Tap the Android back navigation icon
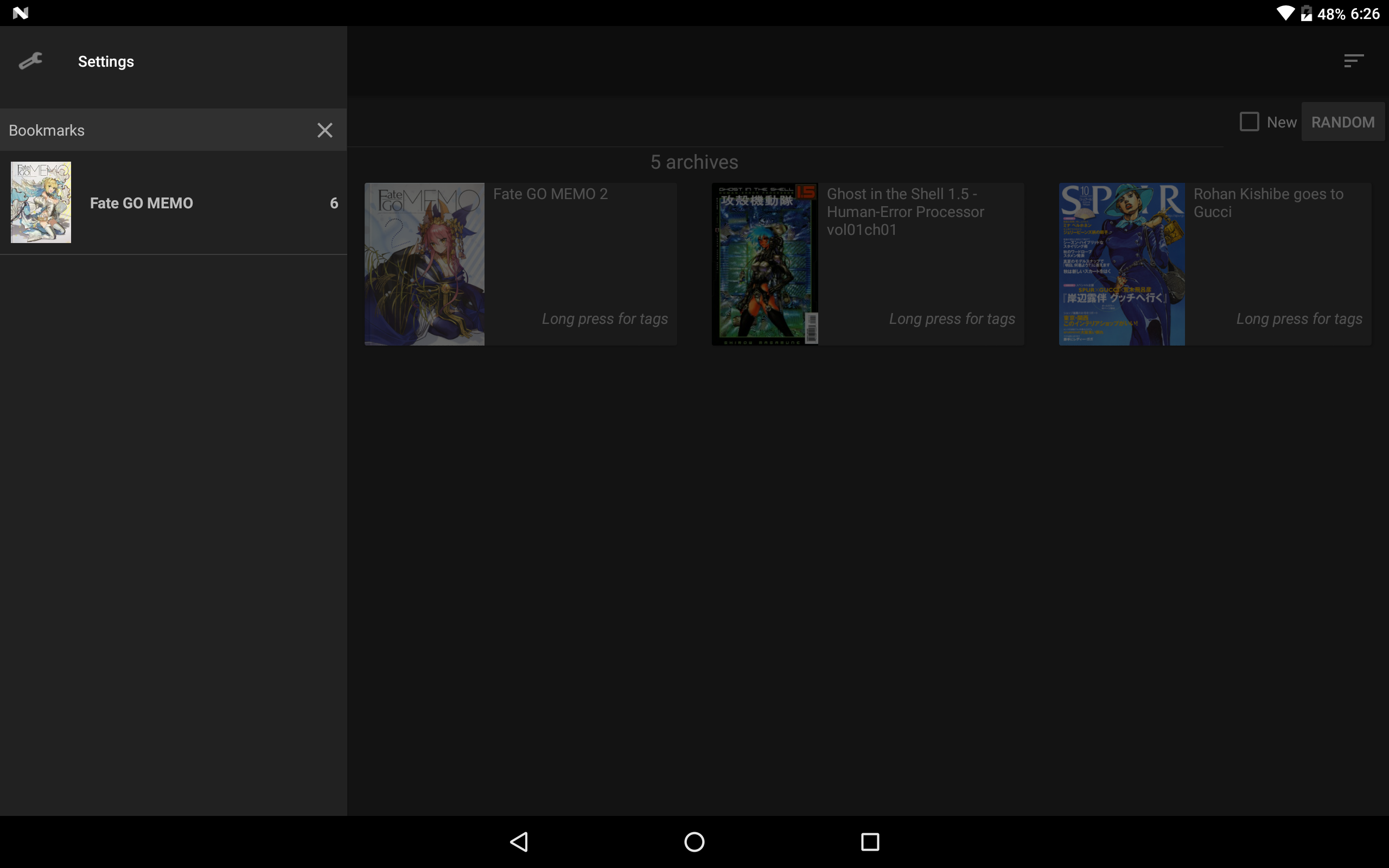 (519, 841)
